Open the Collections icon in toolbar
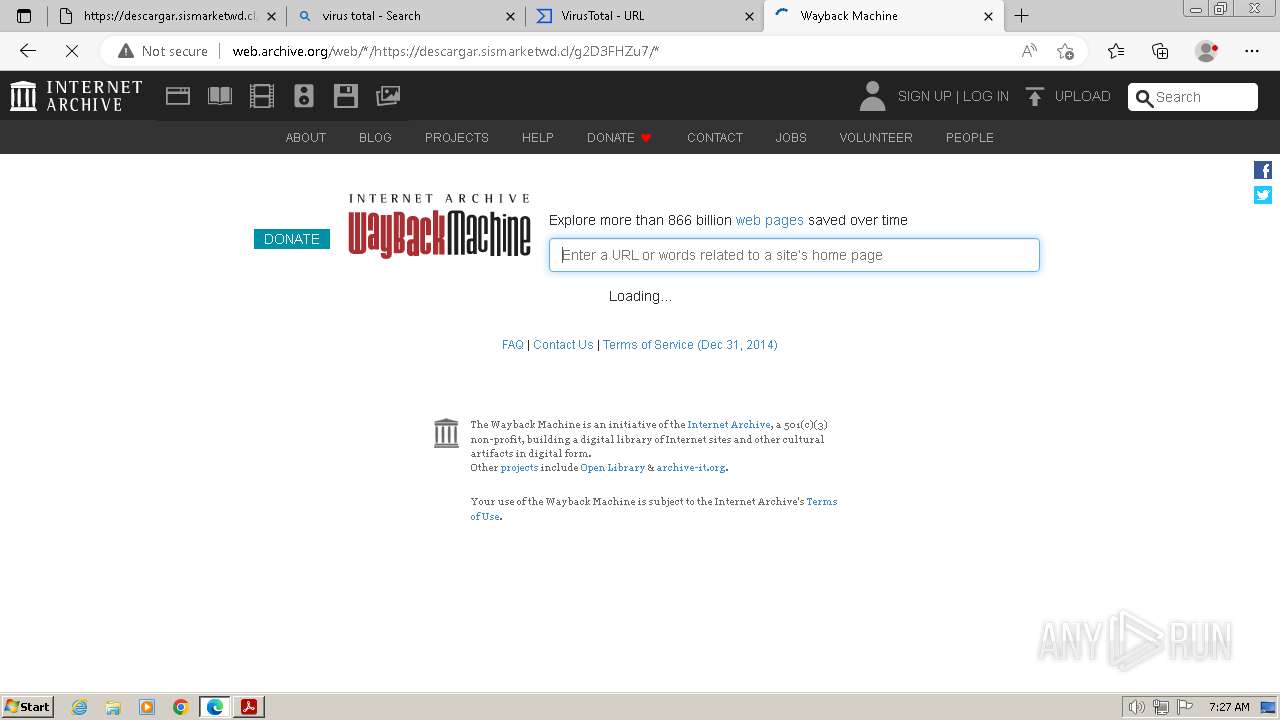This screenshot has width=1280, height=720. tap(1160, 51)
